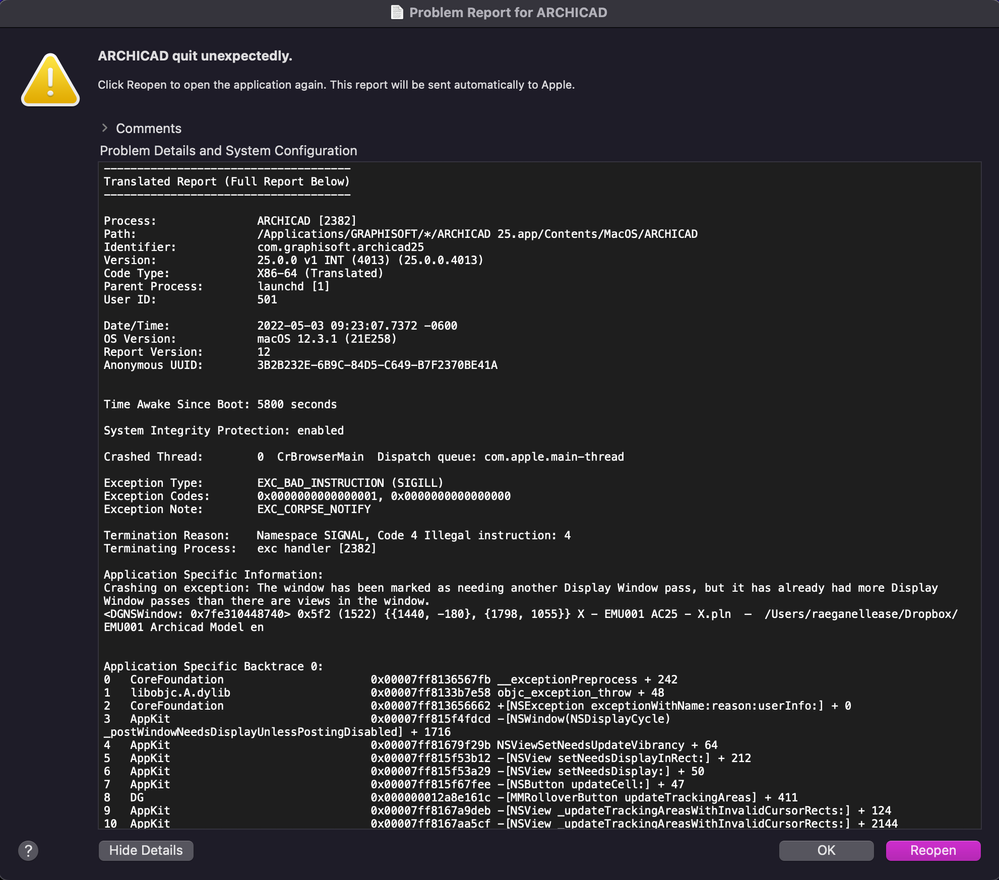This screenshot has height=880, width=999.
Task: Click the Anonymous UUID value
Action: [377, 365]
